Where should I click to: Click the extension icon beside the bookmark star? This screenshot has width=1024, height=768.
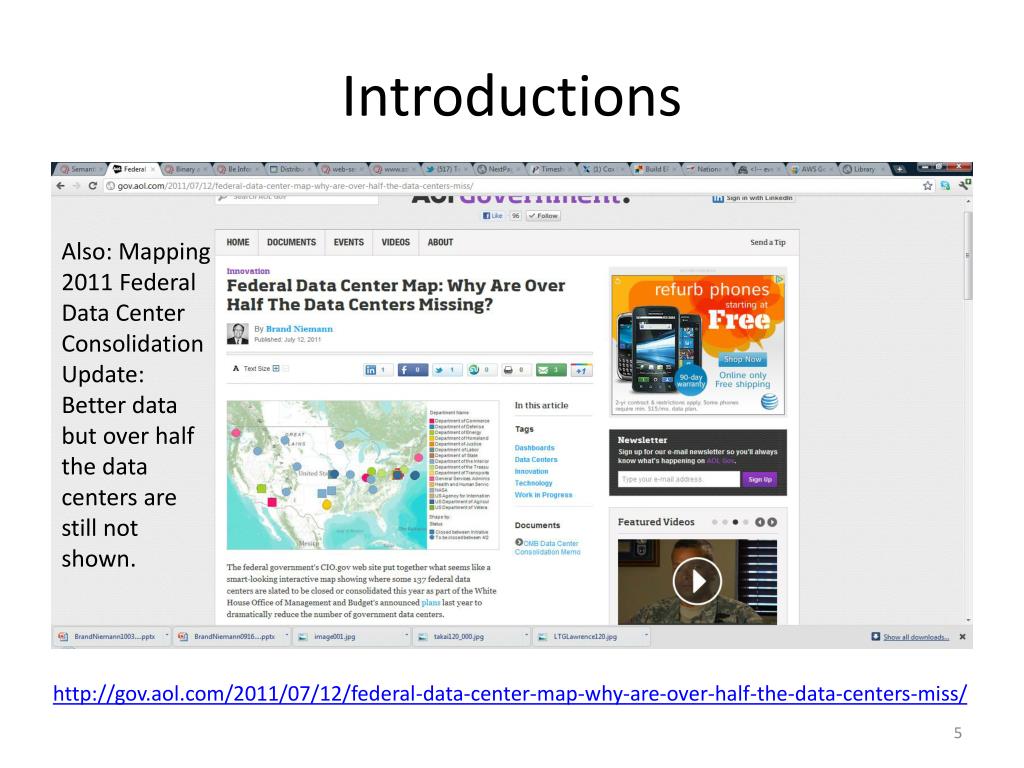tap(945, 186)
